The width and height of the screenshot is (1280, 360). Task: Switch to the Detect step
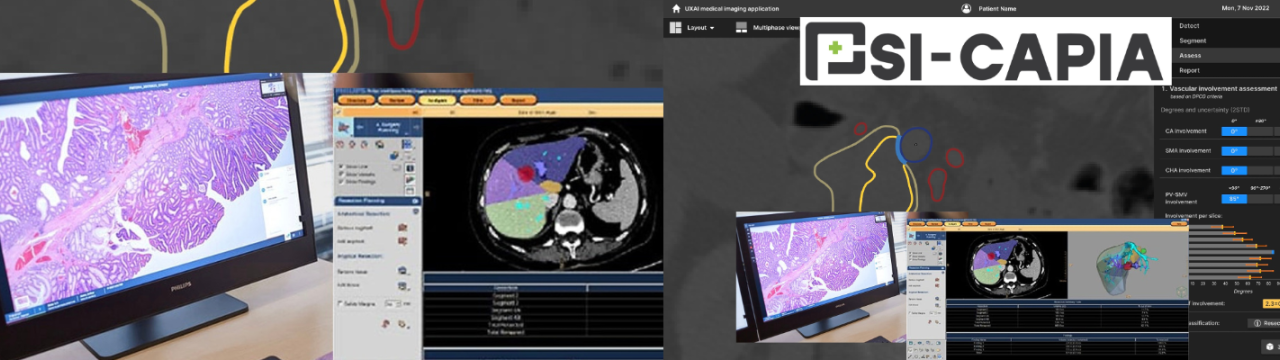1189,26
